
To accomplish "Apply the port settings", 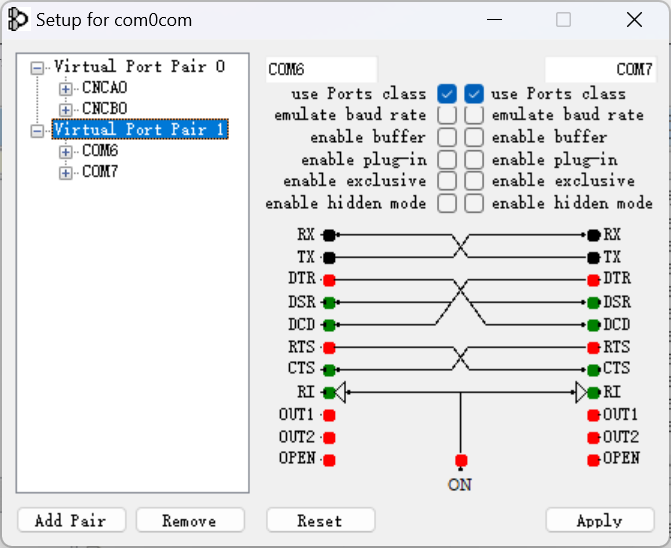I will 600,520.
